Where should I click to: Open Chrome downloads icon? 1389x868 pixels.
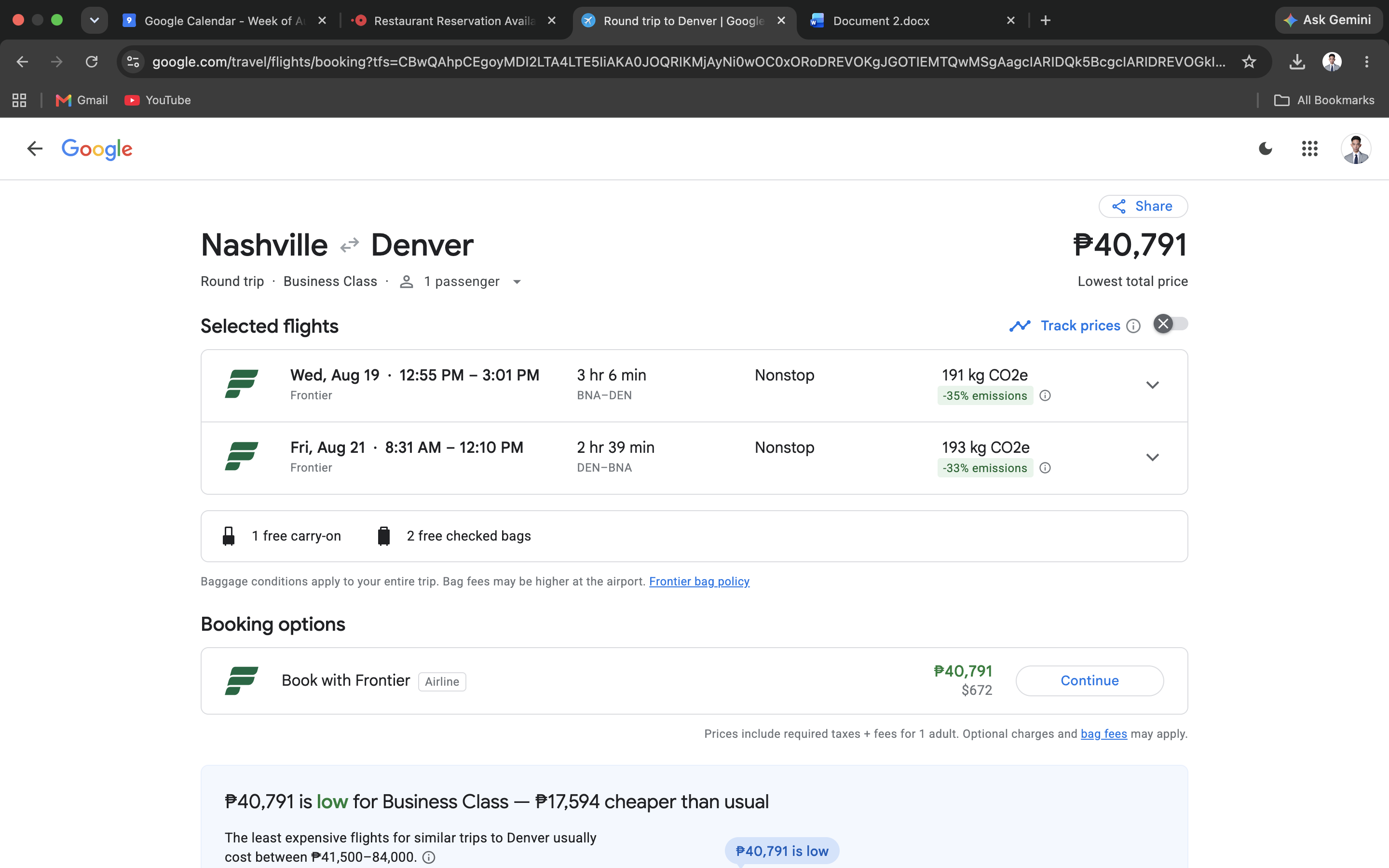point(1296,61)
